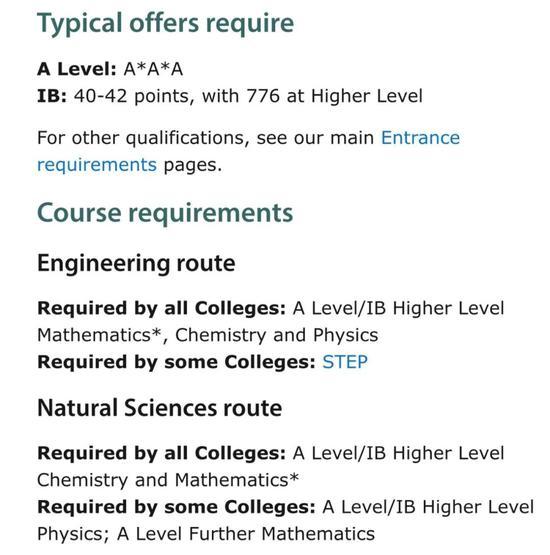Viewport: 550px width, 555px height.
Task: Click the "Natural Sciences route" subheading
Action: [160, 408]
